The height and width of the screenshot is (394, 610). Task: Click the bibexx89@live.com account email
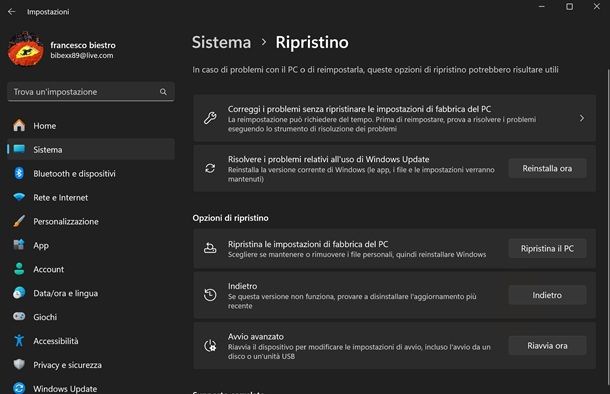[82, 55]
